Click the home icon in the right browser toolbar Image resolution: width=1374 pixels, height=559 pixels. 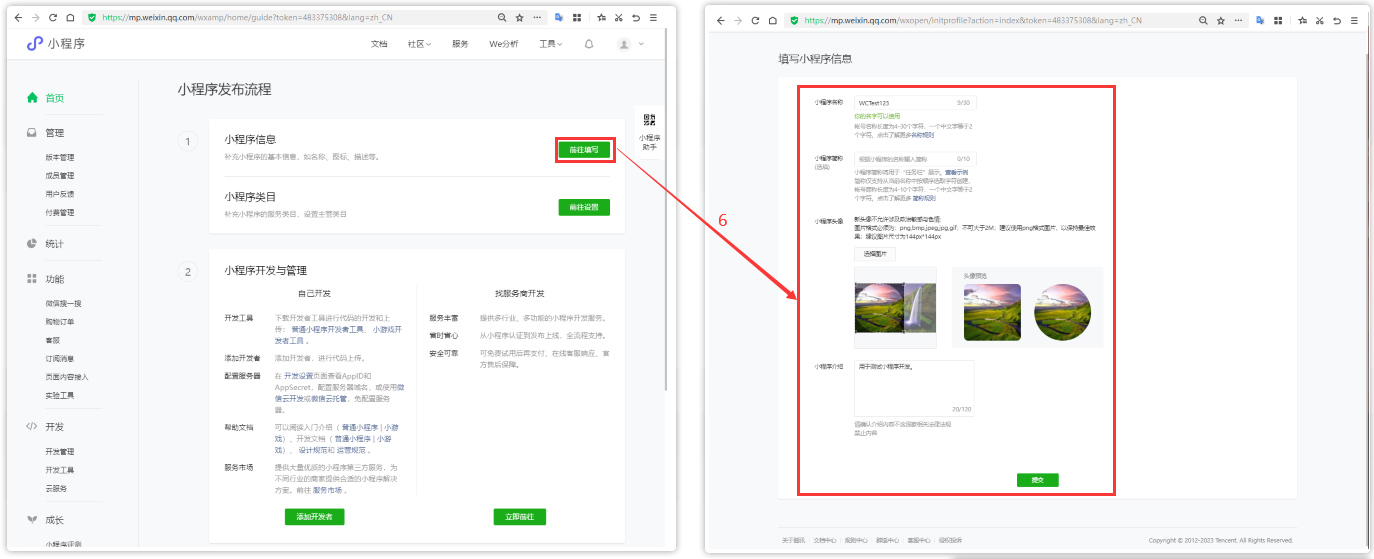(773, 20)
